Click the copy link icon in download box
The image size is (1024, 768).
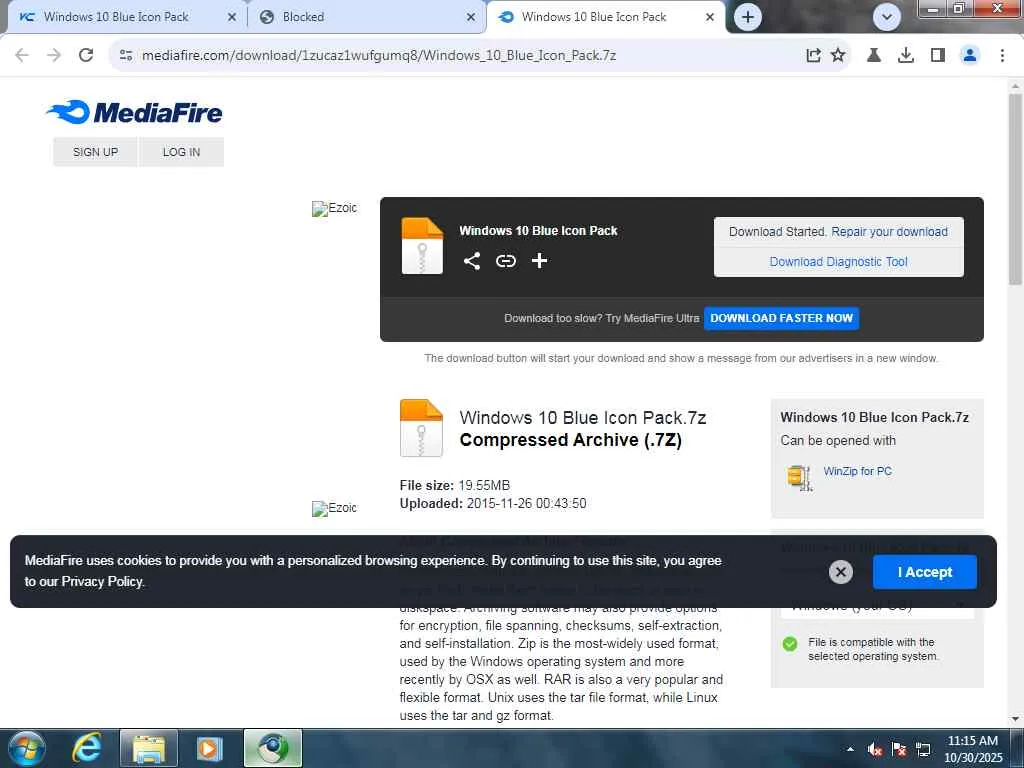coord(505,261)
